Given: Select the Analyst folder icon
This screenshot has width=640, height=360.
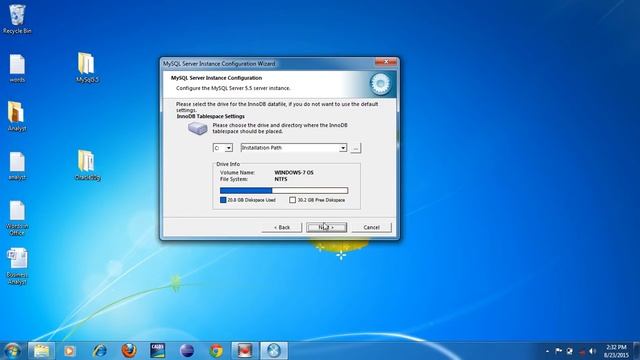Looking at the screenshot, I should click(x=17, y=116).
